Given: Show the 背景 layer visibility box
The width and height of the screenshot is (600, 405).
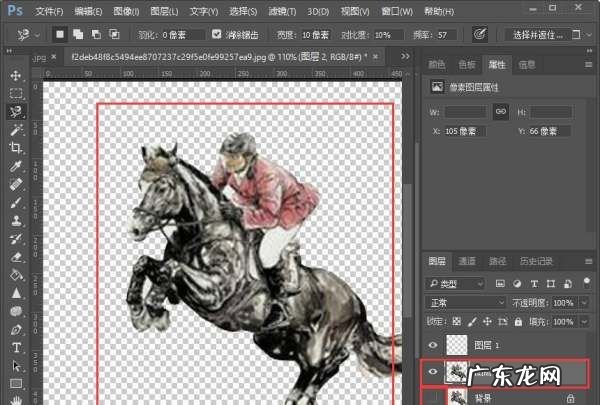Looking at the screenshot, I should [x=432, y=396].
